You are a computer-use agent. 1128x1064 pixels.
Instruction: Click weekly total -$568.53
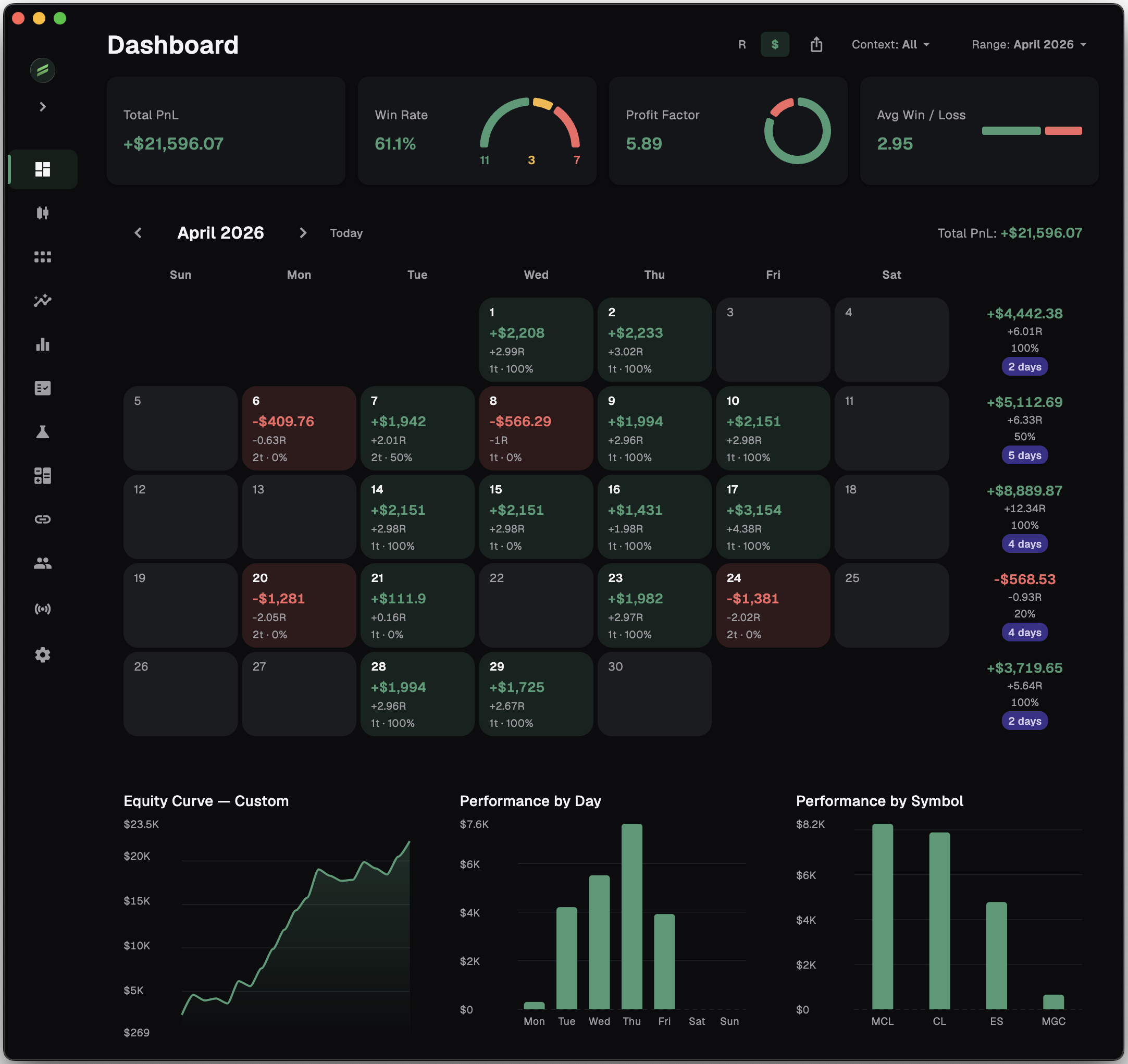coord(1024,579)
